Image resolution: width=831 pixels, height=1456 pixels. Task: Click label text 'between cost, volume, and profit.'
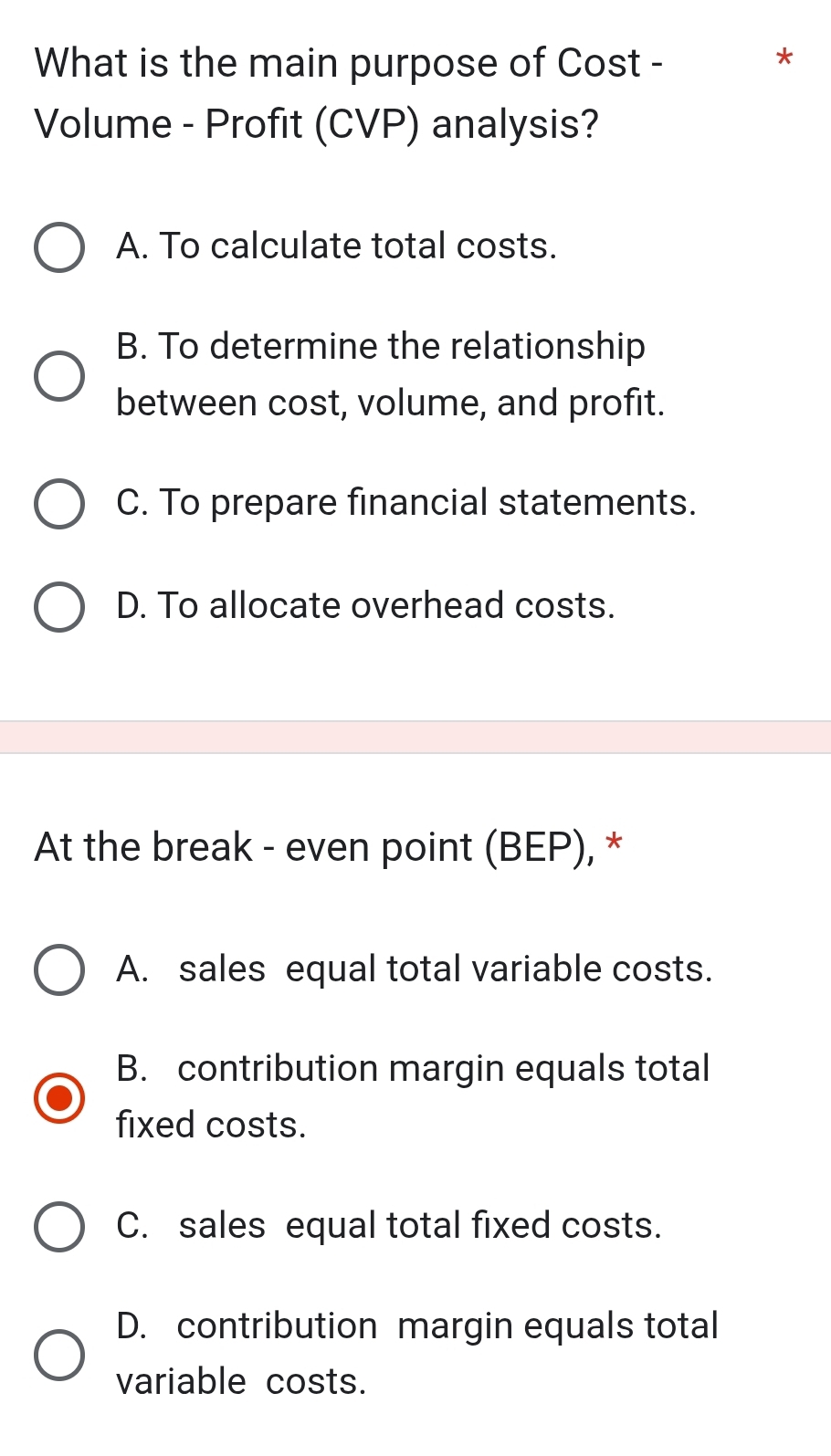click(390, 403)
